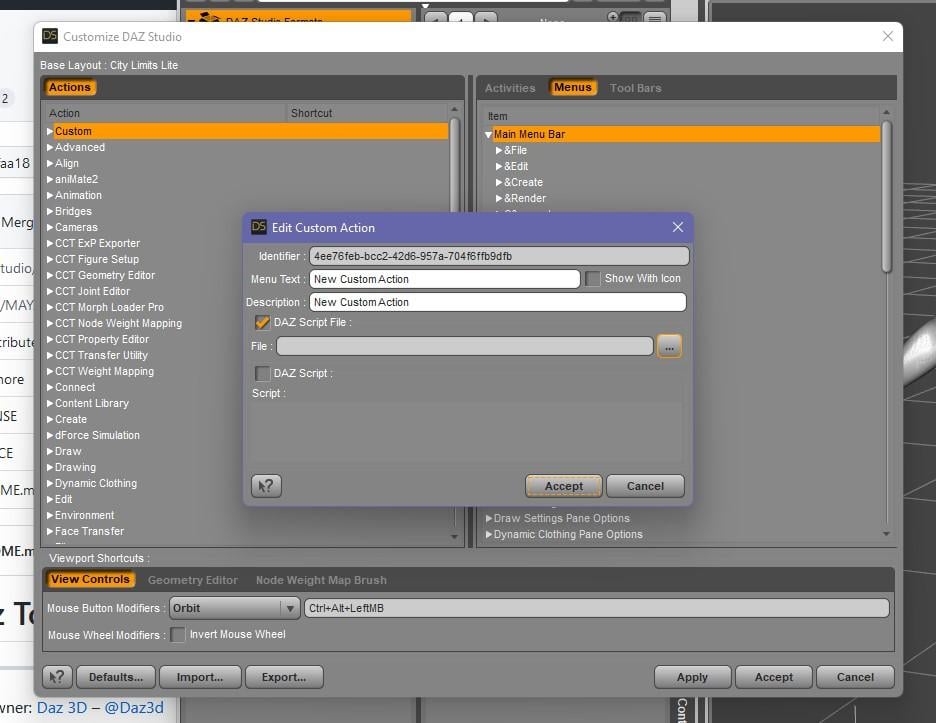Click Cancel in Customize DAZ Studio window
Screen dimensions: 936x723
(x=855, y=677)
